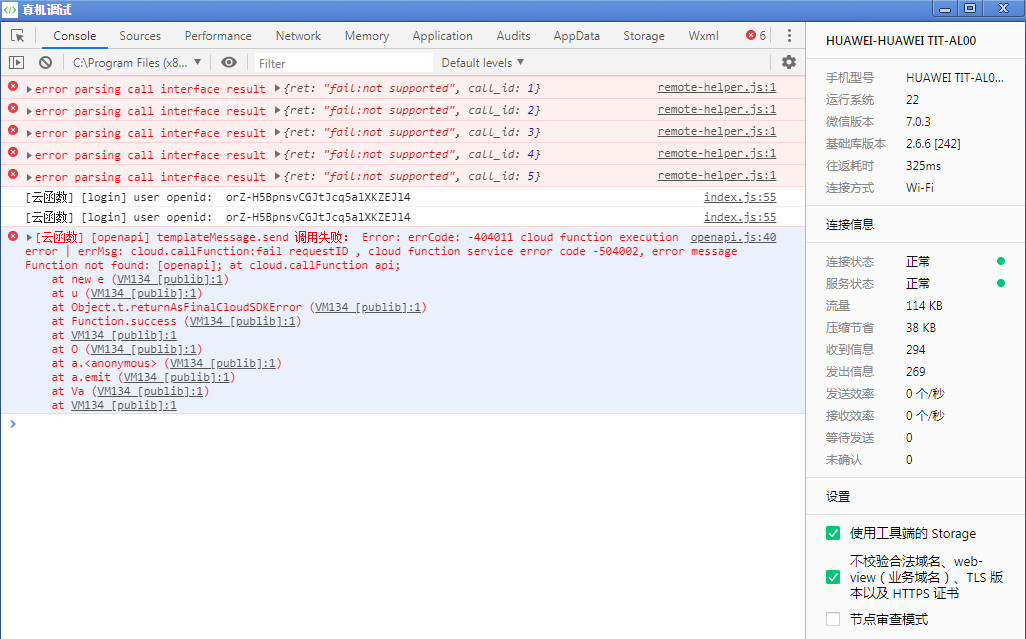1026x639 pixels.
Task: Clear the console with the ban icon
Action: pyautogui.click(x=45, y=62)
